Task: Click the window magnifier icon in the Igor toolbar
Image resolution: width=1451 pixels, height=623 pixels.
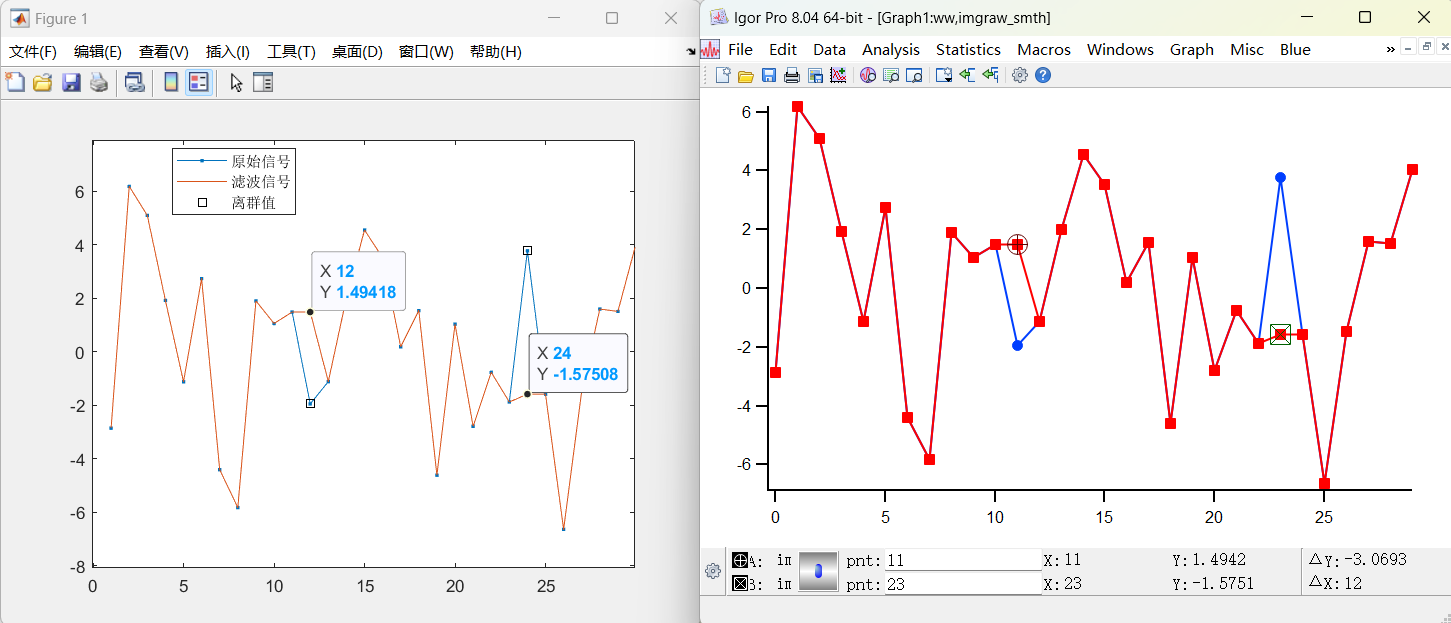Action: coord(913,75)
